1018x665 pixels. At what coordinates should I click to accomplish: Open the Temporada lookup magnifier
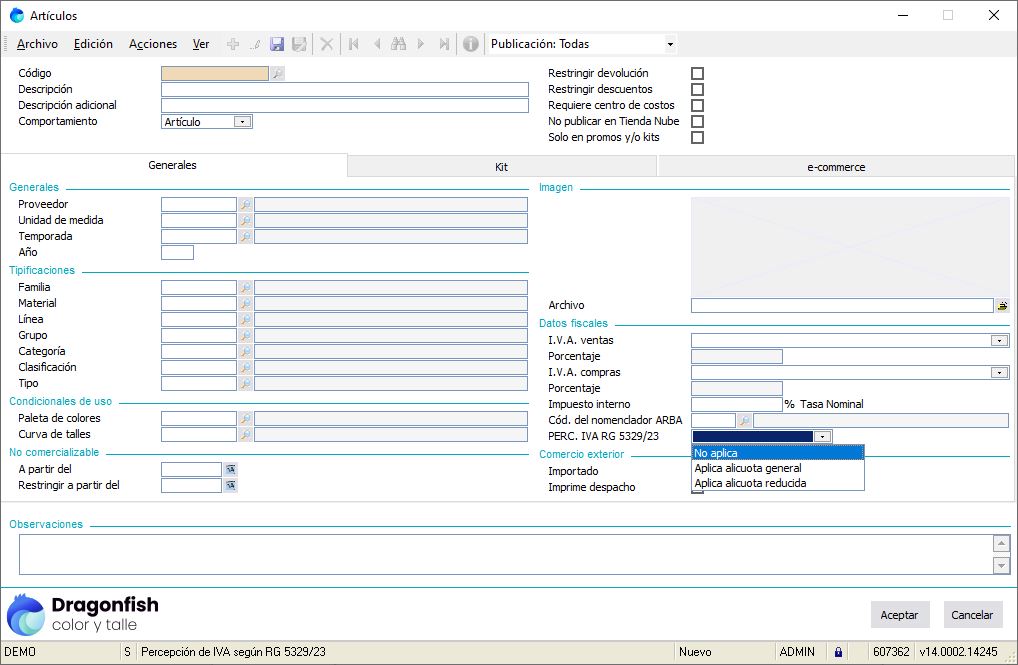click(245, 237)
